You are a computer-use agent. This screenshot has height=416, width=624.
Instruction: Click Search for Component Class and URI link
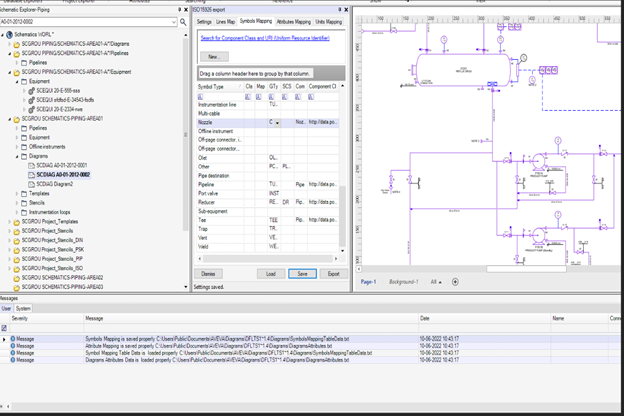coord(265,38)
